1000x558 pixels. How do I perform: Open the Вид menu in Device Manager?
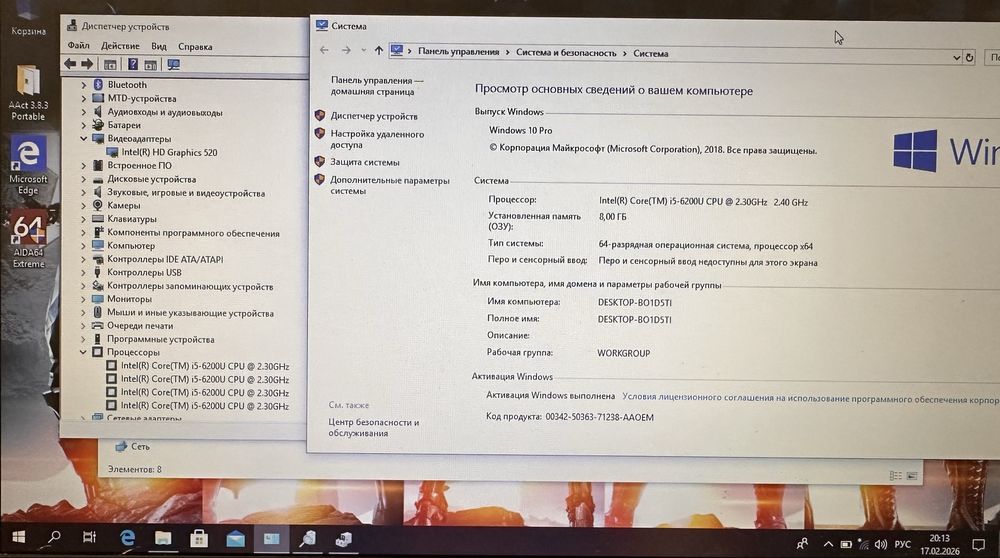159,46
